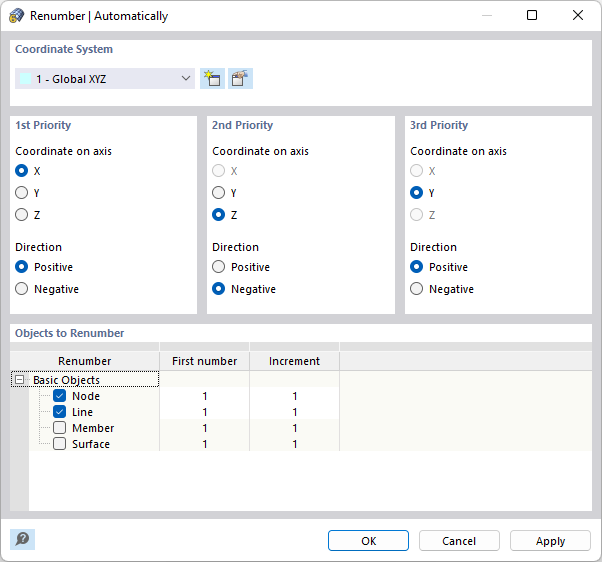Collapse the Basic Objects tree node

19,380
